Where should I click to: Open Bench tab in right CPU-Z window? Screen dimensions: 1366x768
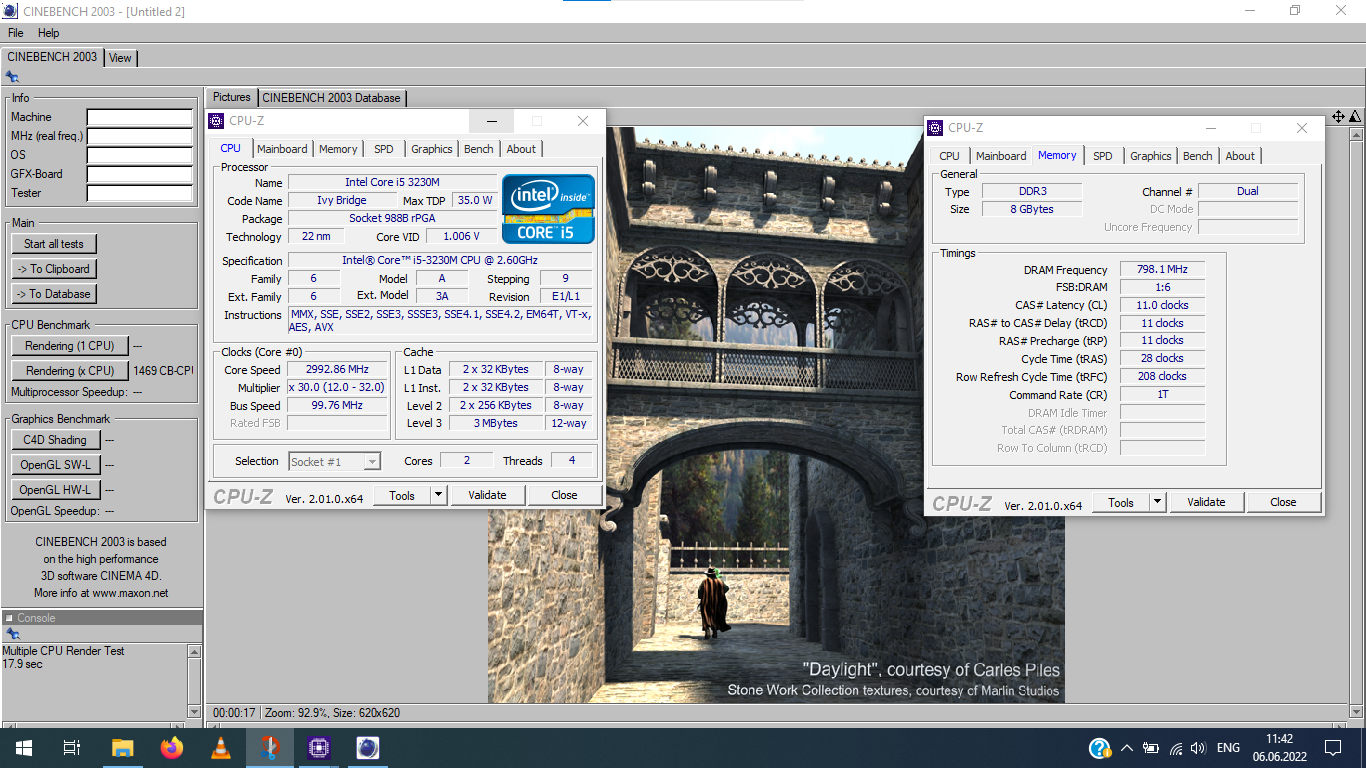tap(1197, 156)
